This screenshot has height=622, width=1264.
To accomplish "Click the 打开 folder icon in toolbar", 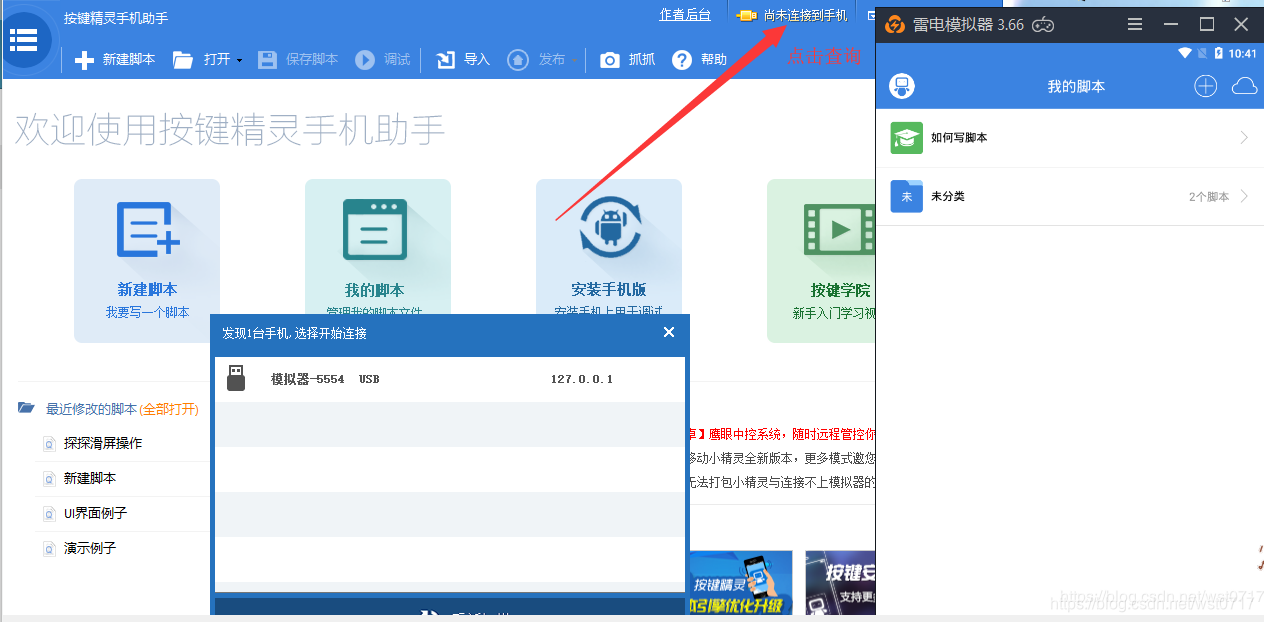I will [182, 60].
